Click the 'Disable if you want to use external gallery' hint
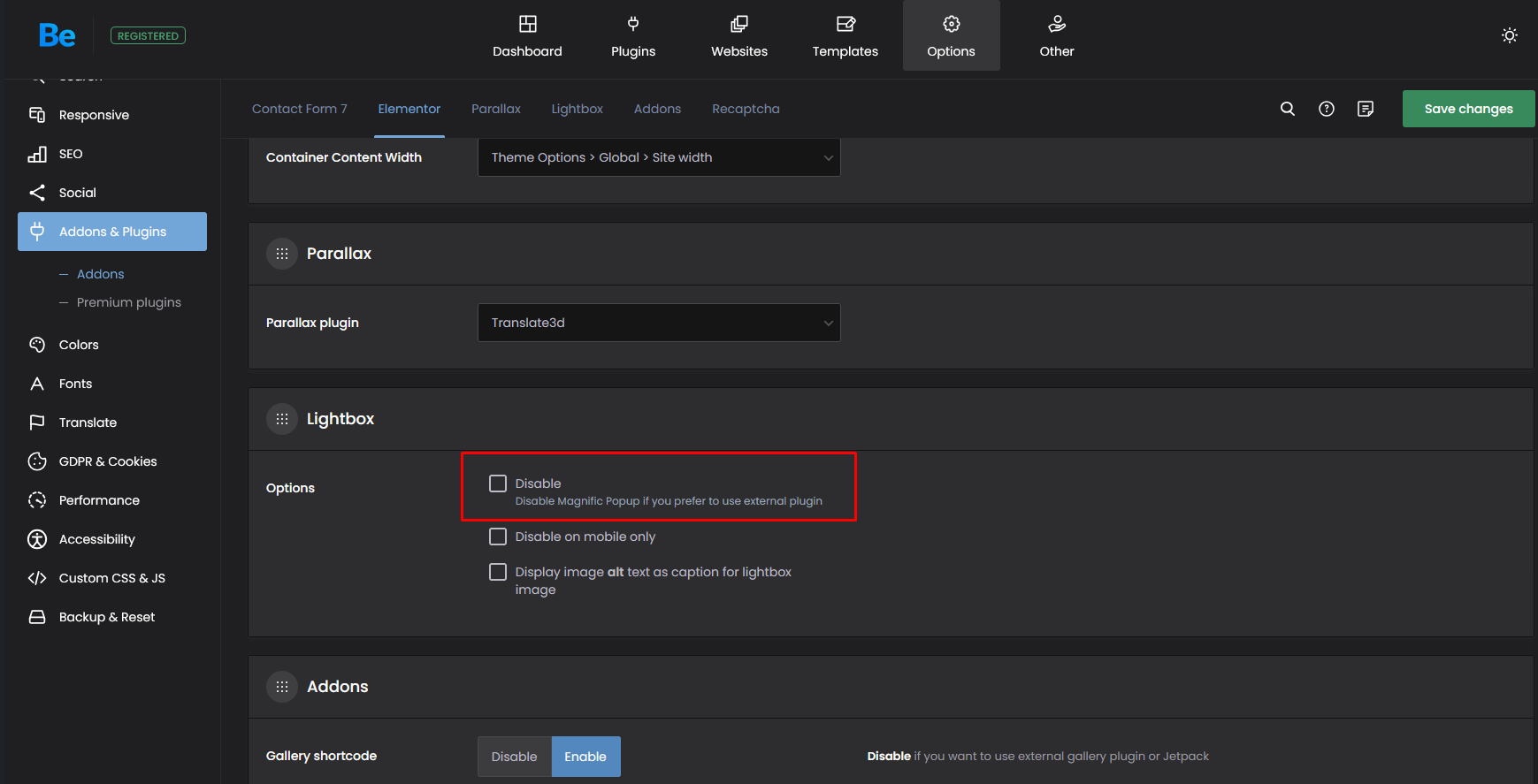The image size is (1538, 784). (1038, 757)
